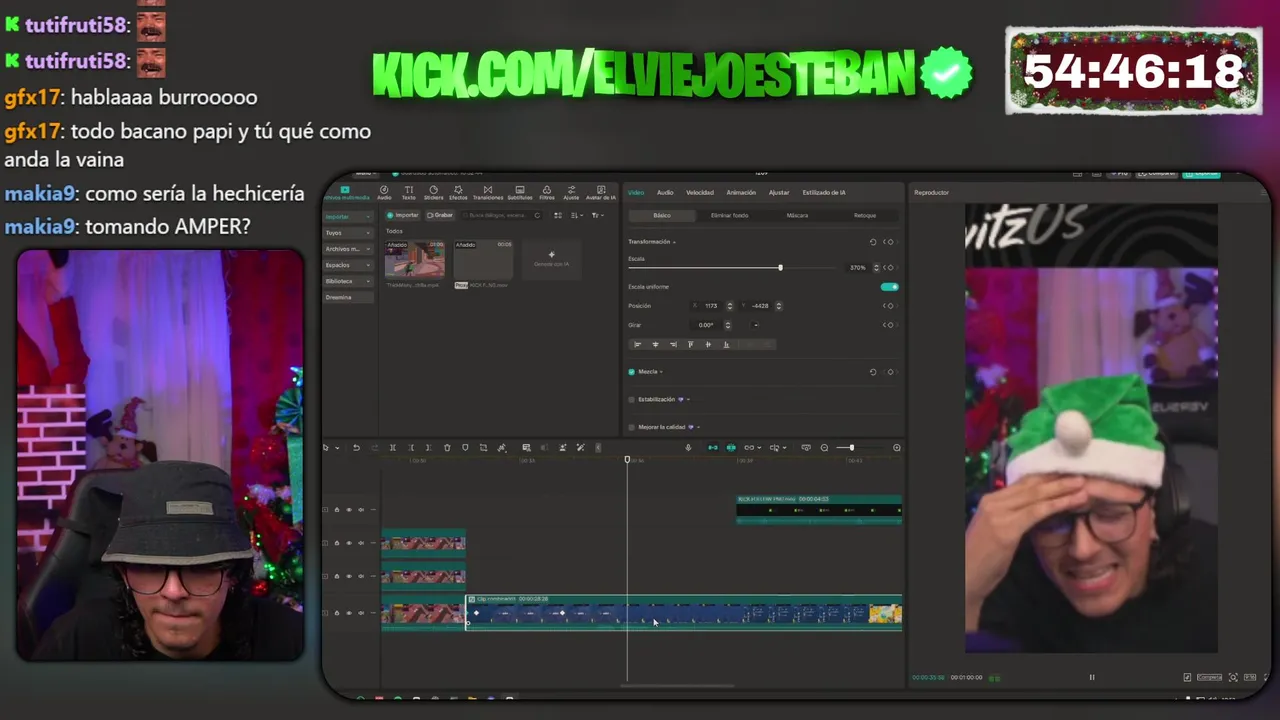The width and height of the screenshot is (1280, 720).
Task: Enable the Estabilización checkbox
Action: click(631, 399)
